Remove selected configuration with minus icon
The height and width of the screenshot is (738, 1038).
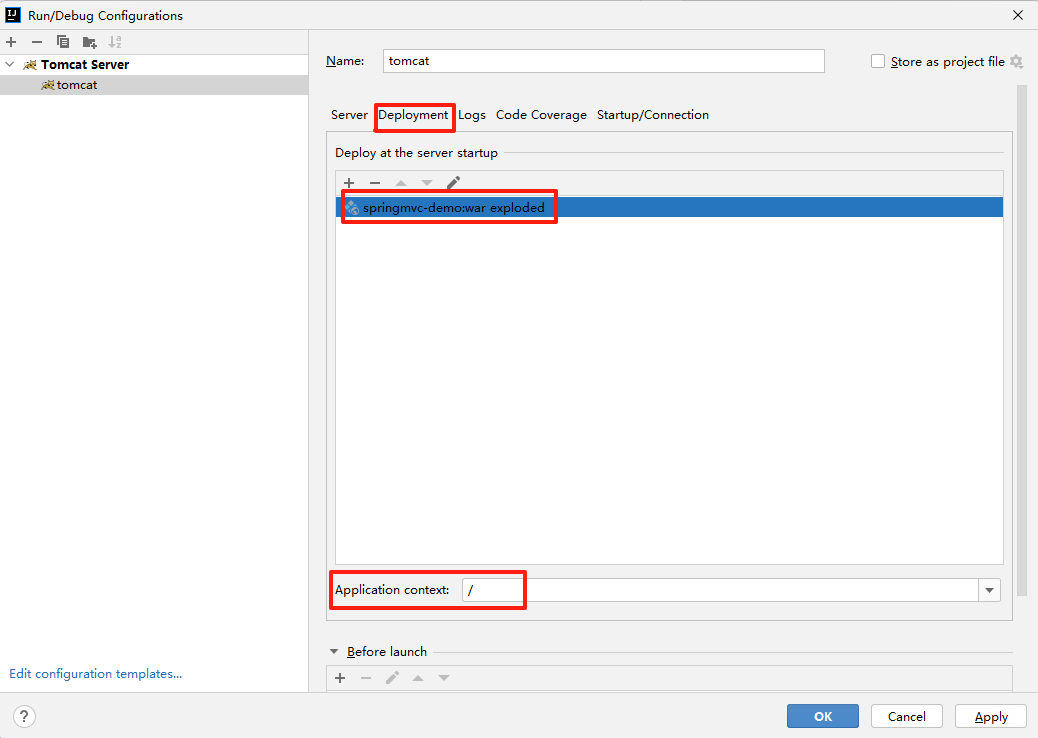37,42
